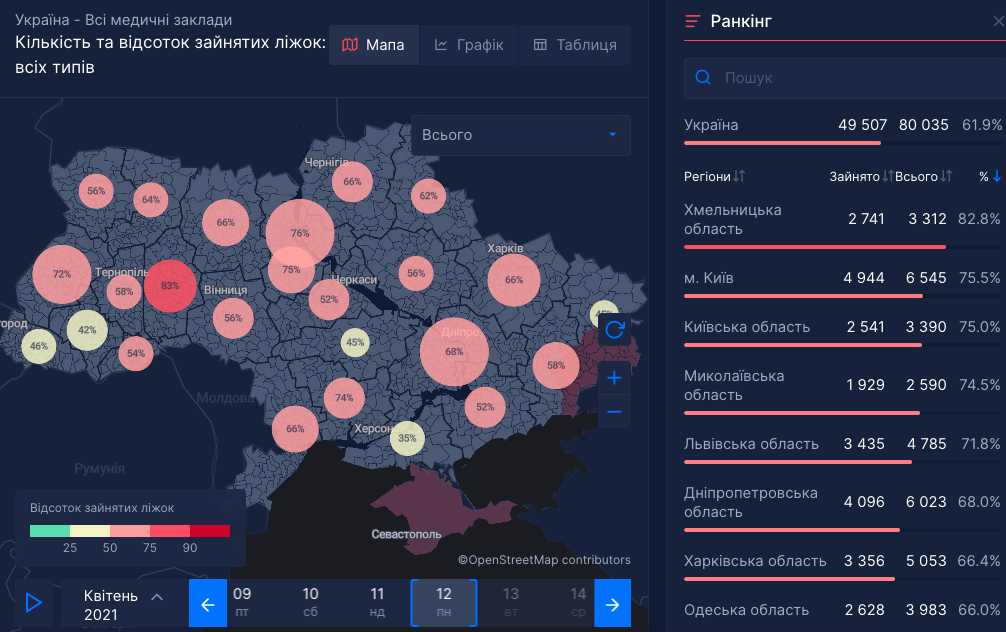Image resolution: width=1006 pixels, height=632 pixels.
Task: Select Дніпропетровська область ranking row
Action: [844, 507]
